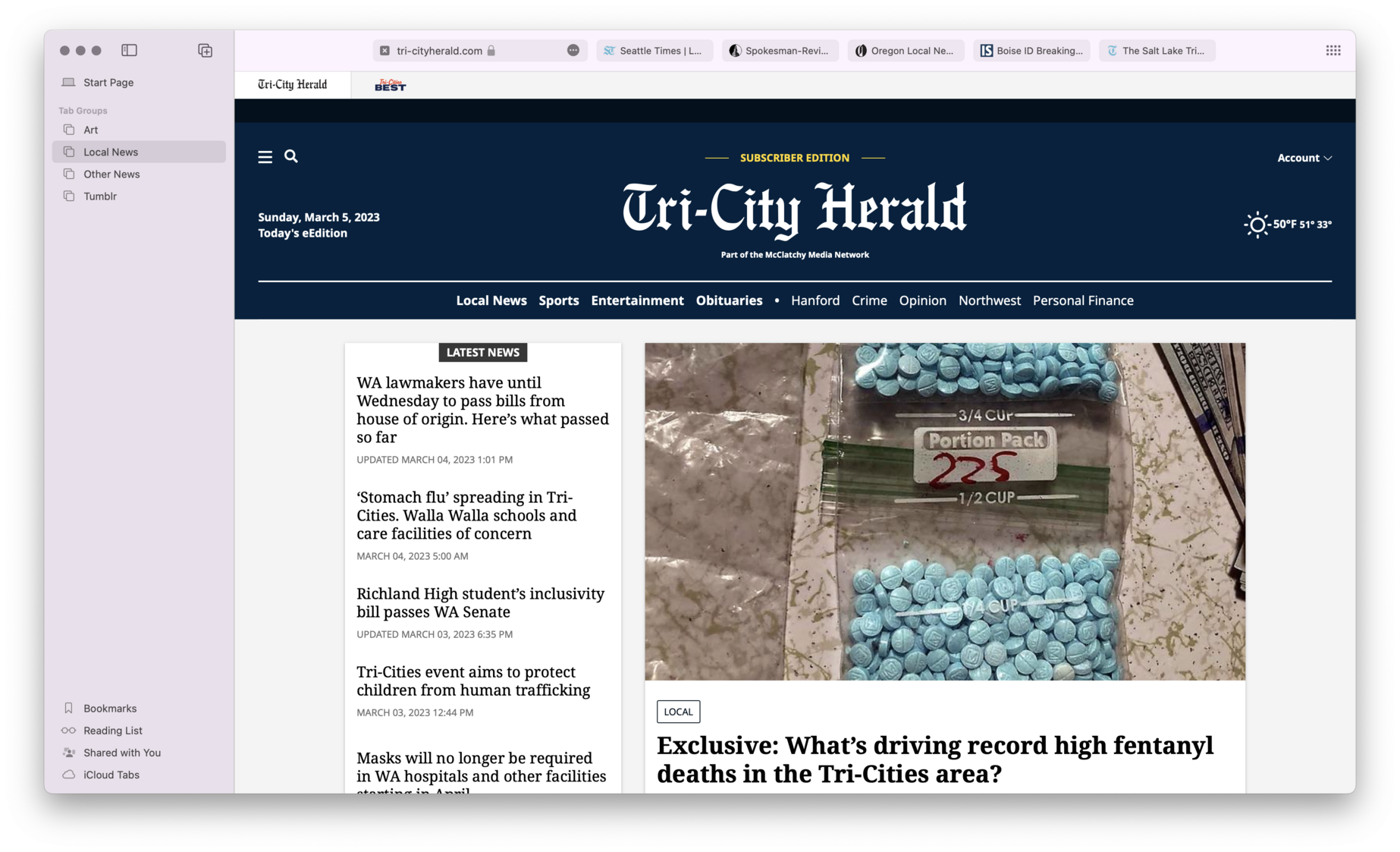
Task: Open Tri-Cities human trafficking event article
Action: point(473,681)
